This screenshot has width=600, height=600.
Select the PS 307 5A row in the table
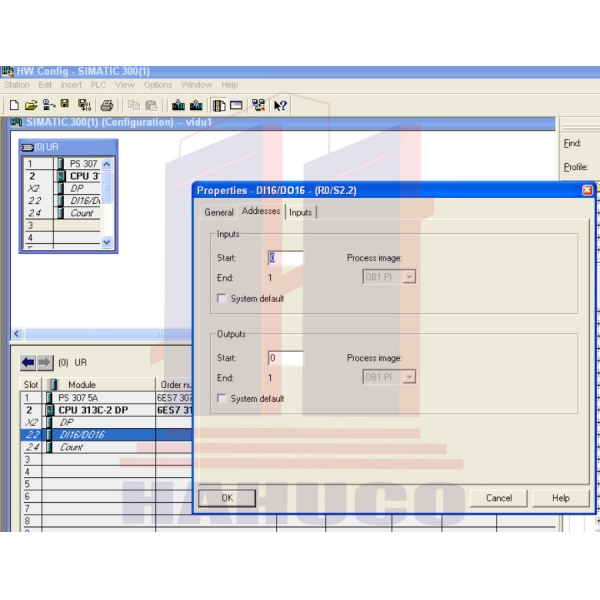107,398
